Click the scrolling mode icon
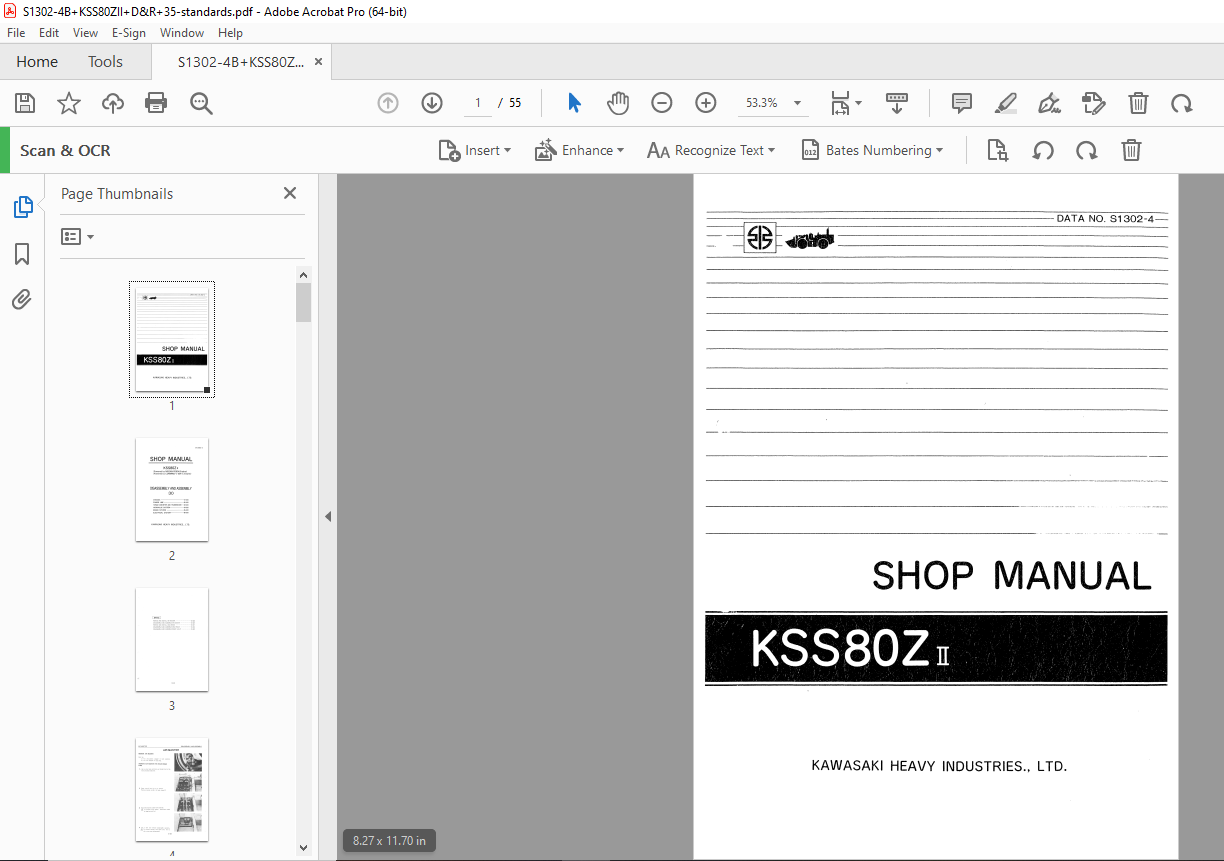Screen dimensions: 1224x861 [x=897, y=103]
